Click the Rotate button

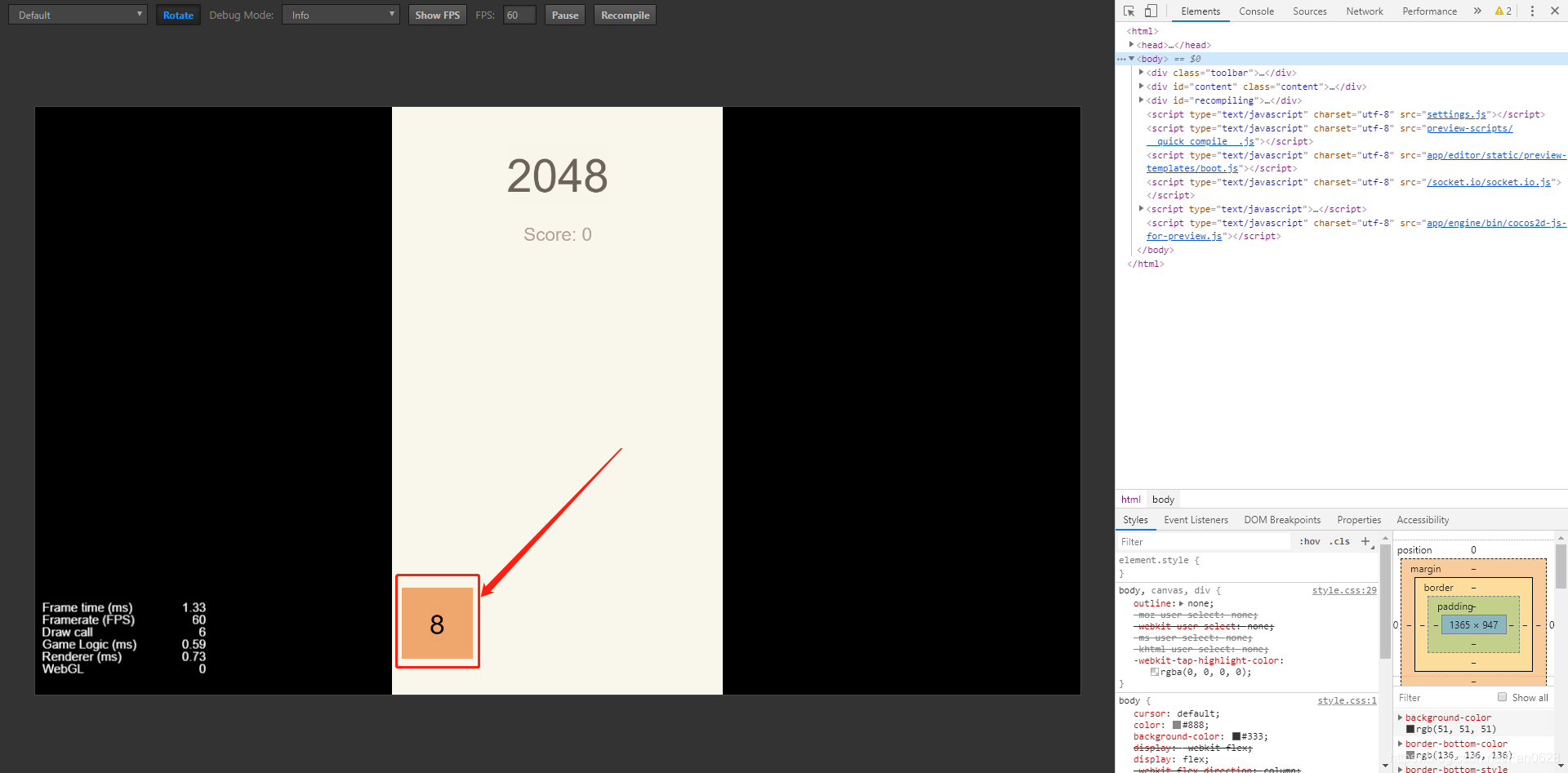pos(178,15)
